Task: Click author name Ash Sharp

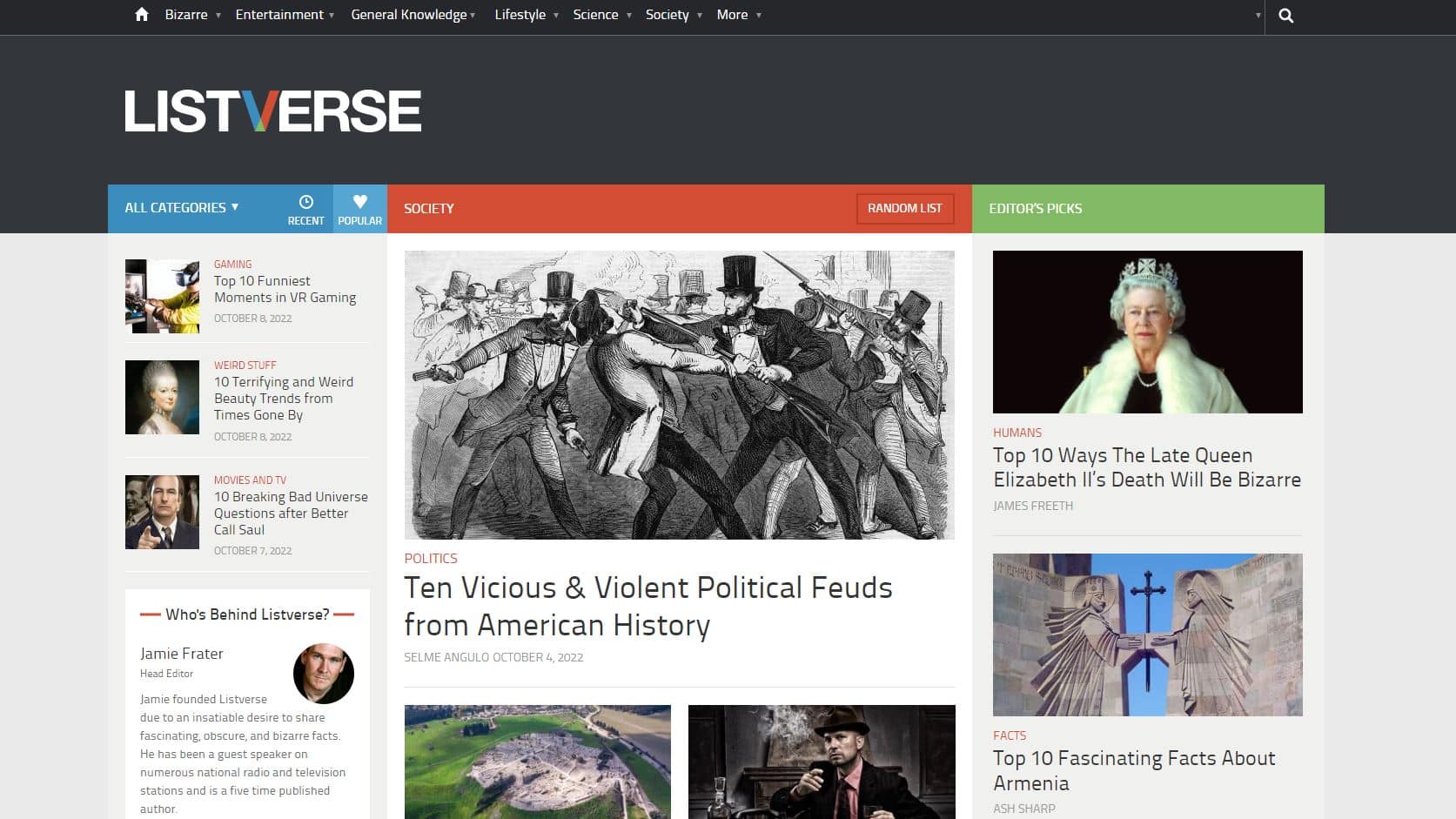Action: tap(1024, 809)
